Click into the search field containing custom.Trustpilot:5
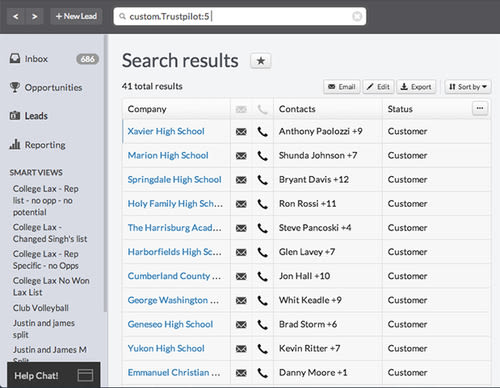This screenshot has width=500, height=388. 240,16
